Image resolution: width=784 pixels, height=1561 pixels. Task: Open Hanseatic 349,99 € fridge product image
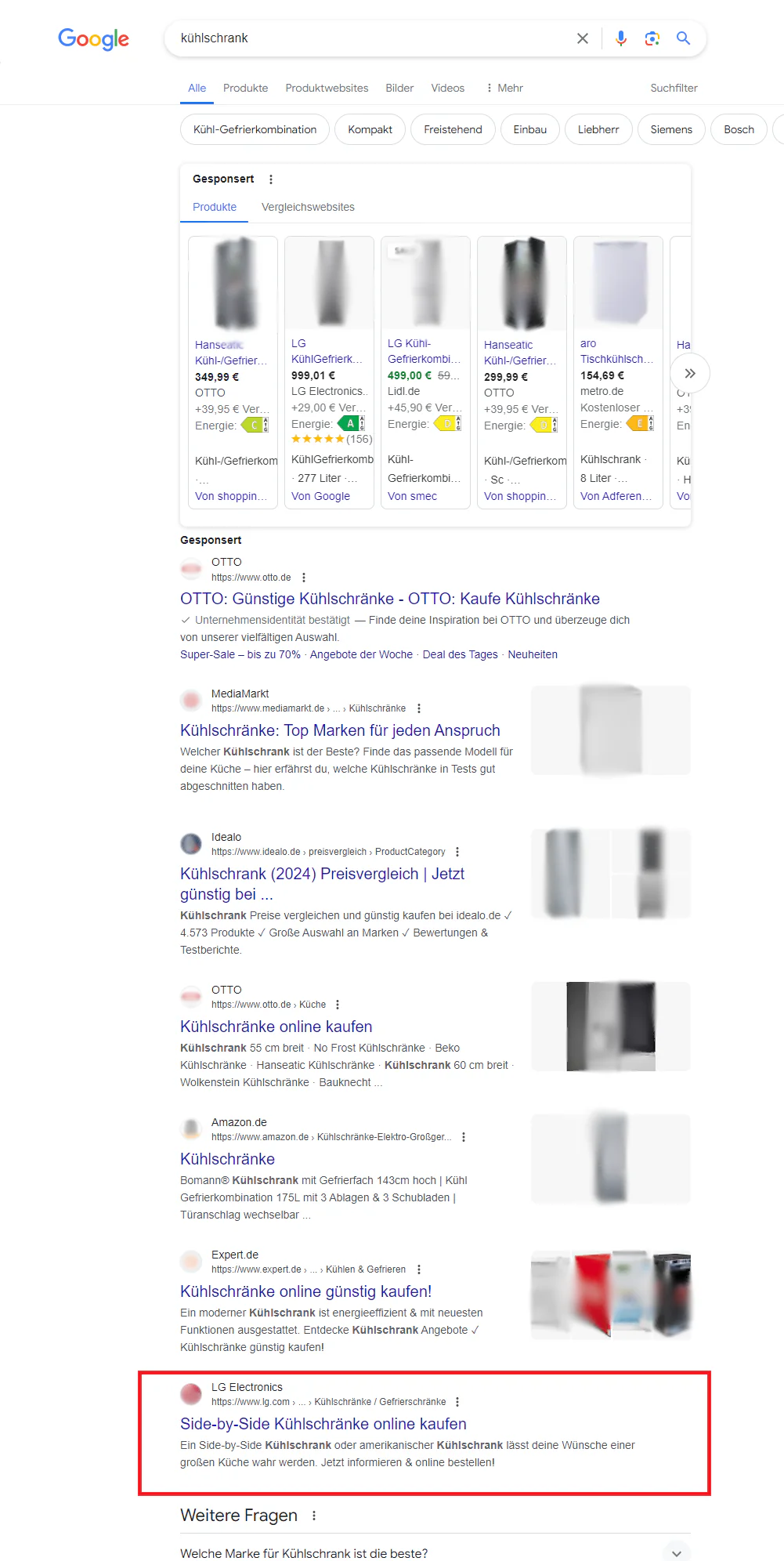tap(233, 284)
